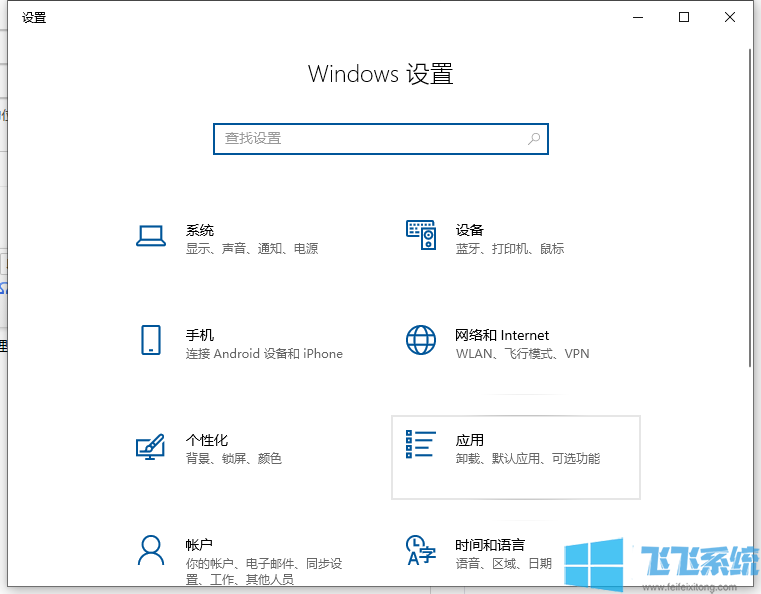This screenshot has height=594, width=761.
Task: Open the Devices (设备) keyboard-speaker icon
Action: [x=421, y=235]
